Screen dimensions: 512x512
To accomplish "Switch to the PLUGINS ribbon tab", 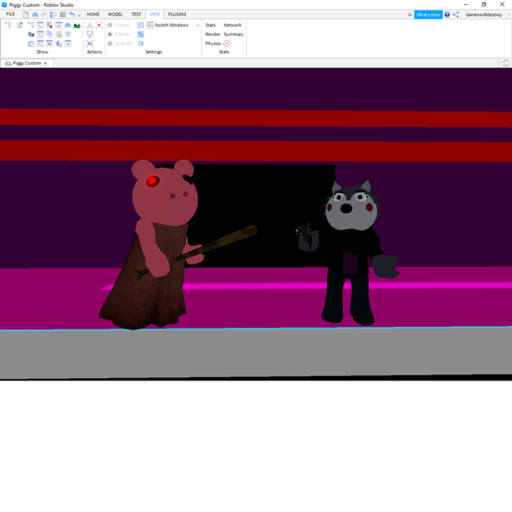I will click(177, 14).
